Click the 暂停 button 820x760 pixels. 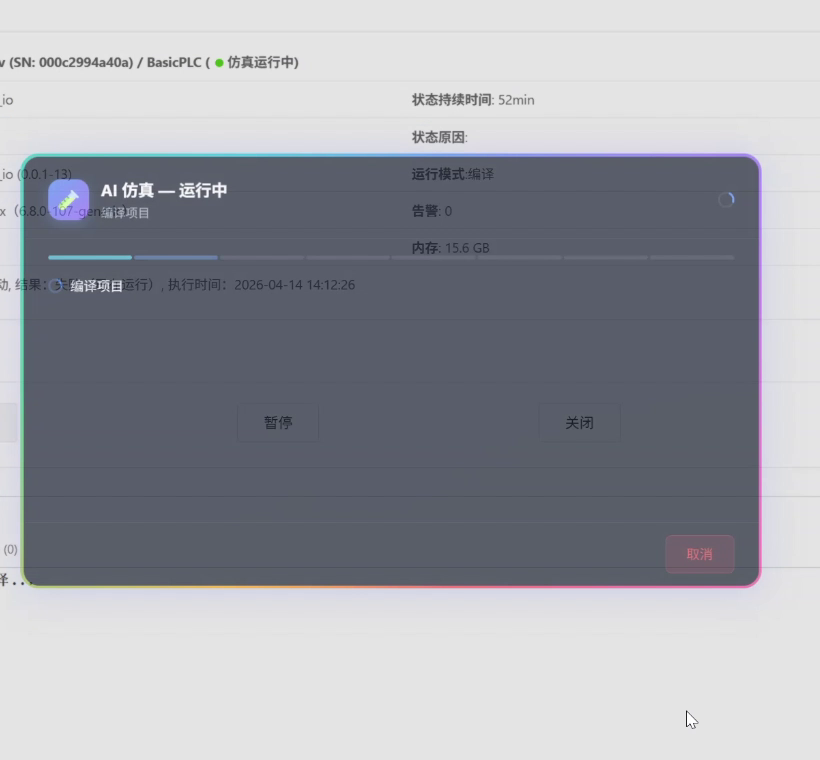point(278,423)
